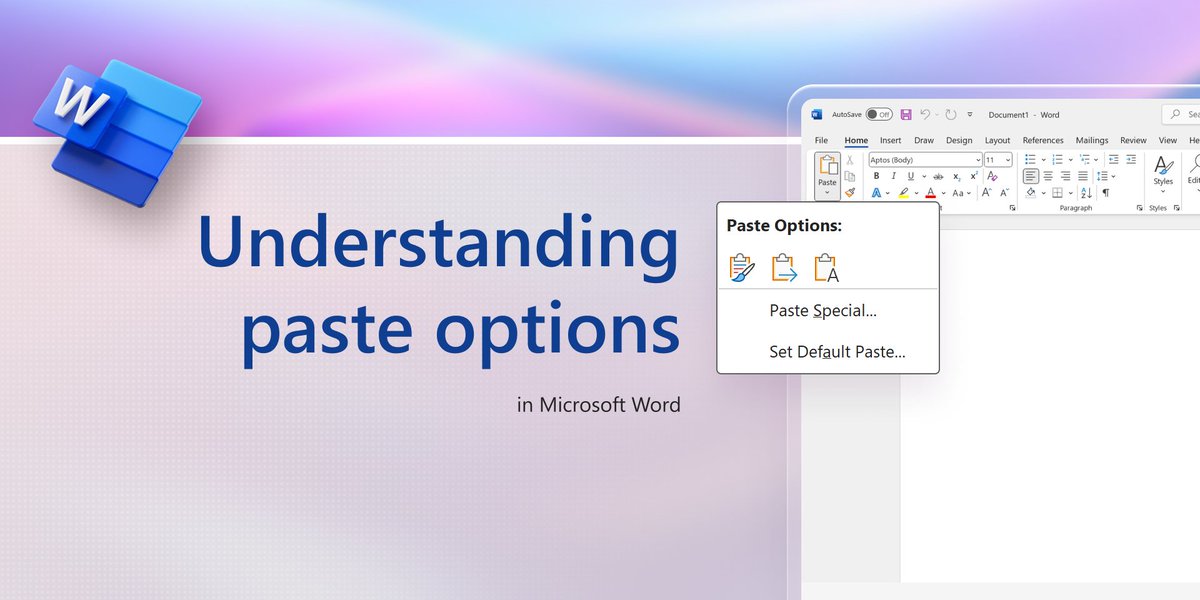Toggle Subscript formatting
This screenshot has height=600, width=1200.
(x=957, y=177)
